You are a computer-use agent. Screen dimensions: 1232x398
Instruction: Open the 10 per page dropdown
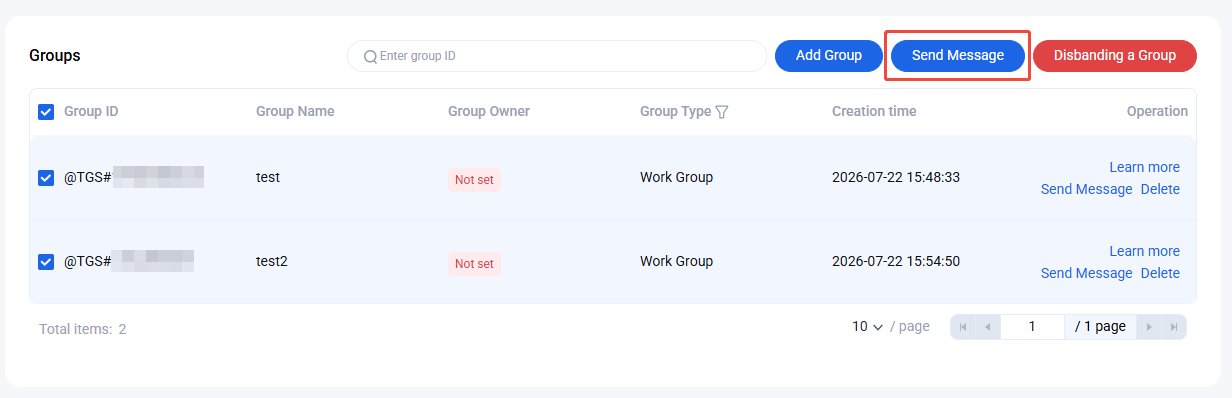coord(868,327)
